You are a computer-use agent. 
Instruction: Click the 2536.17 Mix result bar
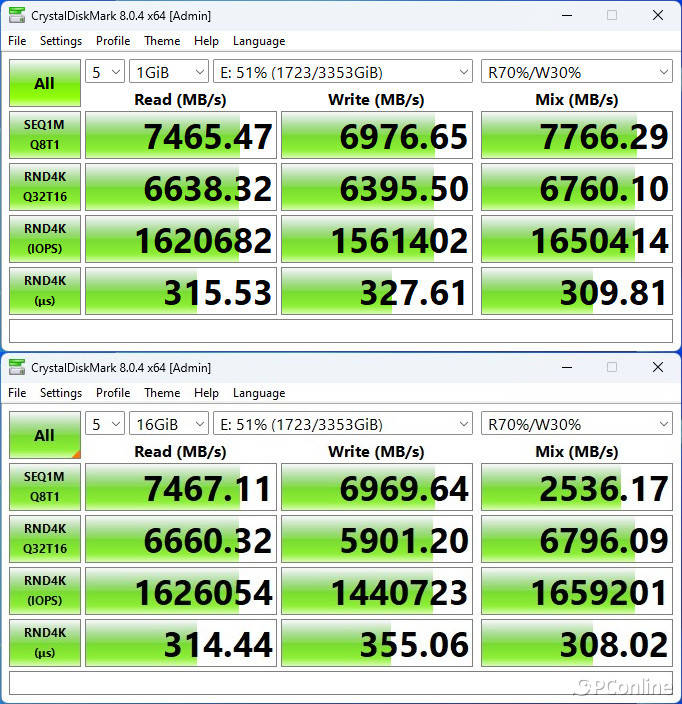pos(576,488)
